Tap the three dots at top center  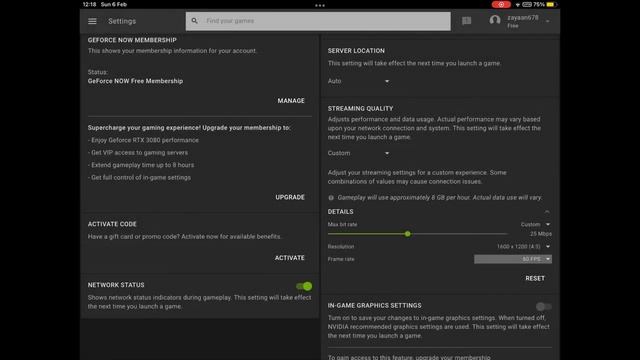[320, 5]
